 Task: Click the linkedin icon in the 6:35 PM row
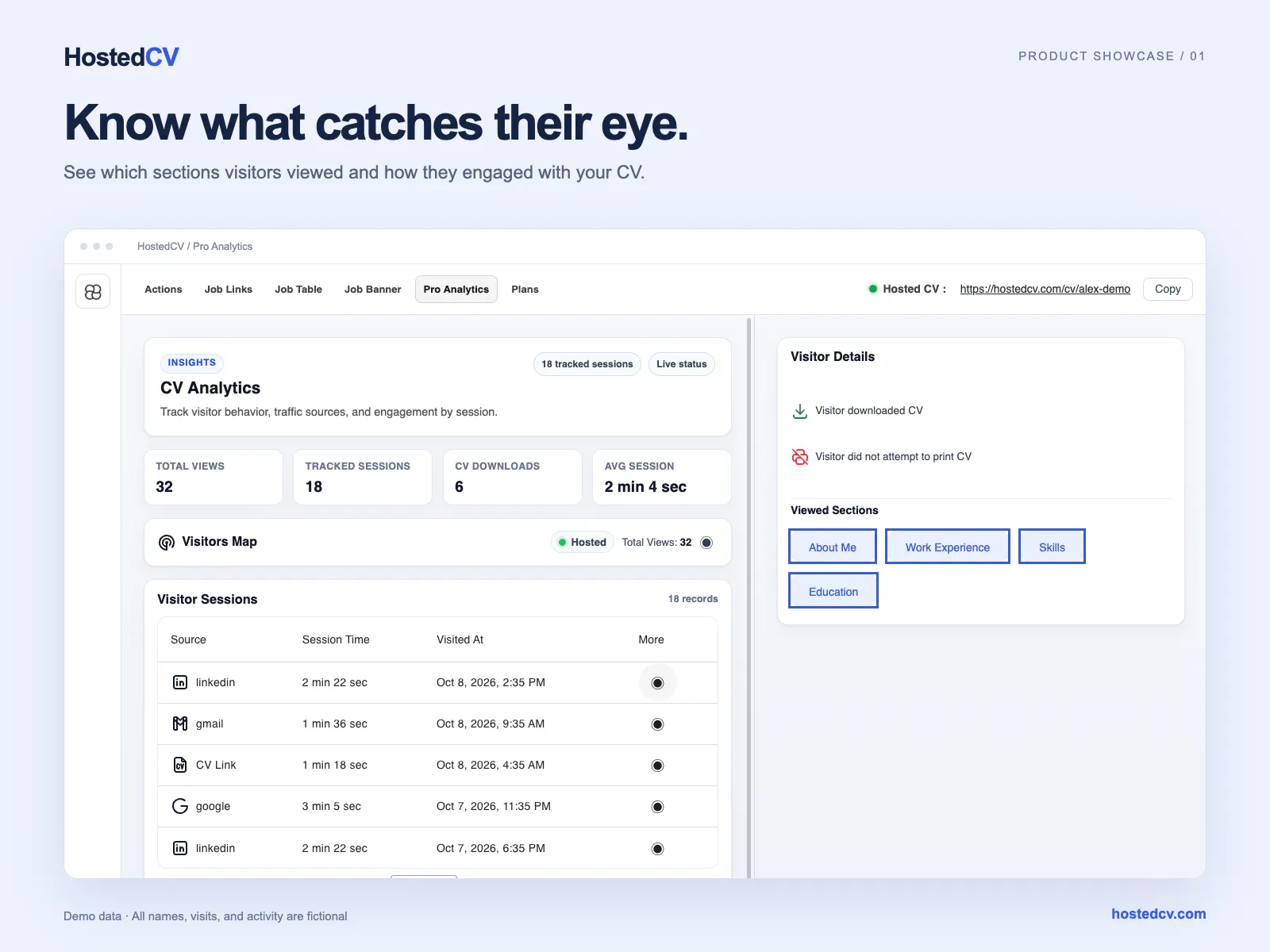[180, 848]
